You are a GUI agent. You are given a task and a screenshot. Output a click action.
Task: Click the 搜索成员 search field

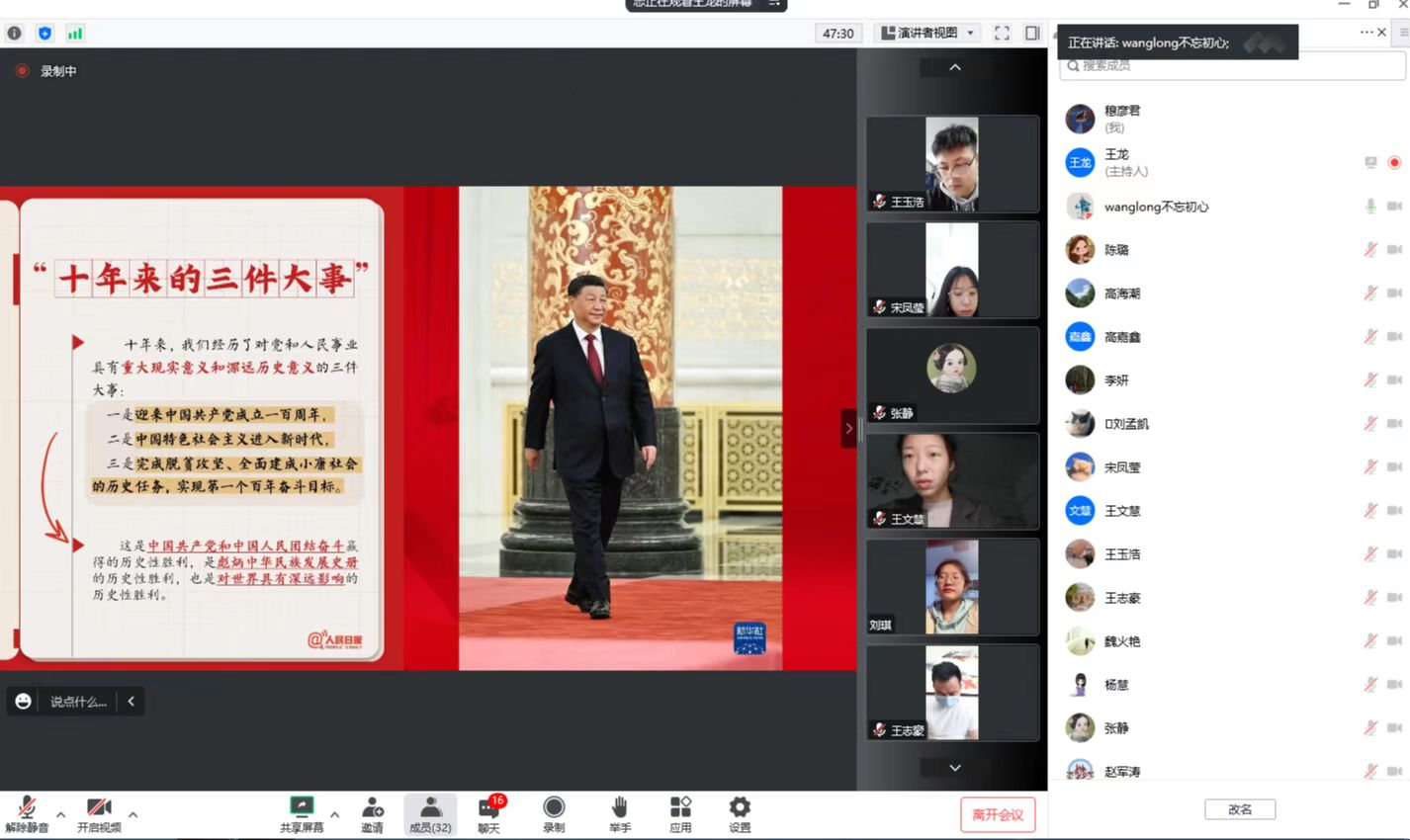1233,65
